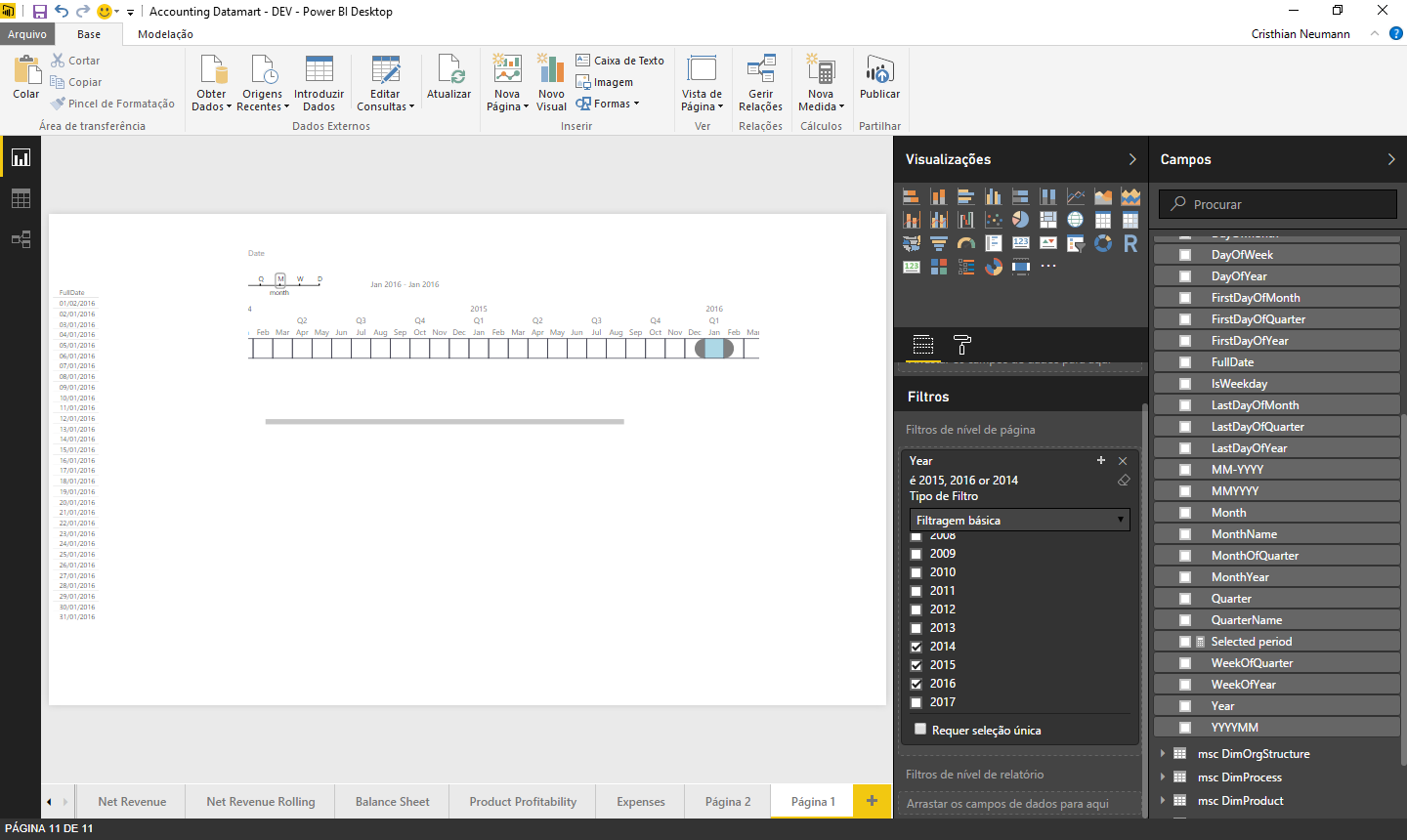Open the Fields well pane
The width and height of the screenshot is (1407, 840).
coord(923,345)
